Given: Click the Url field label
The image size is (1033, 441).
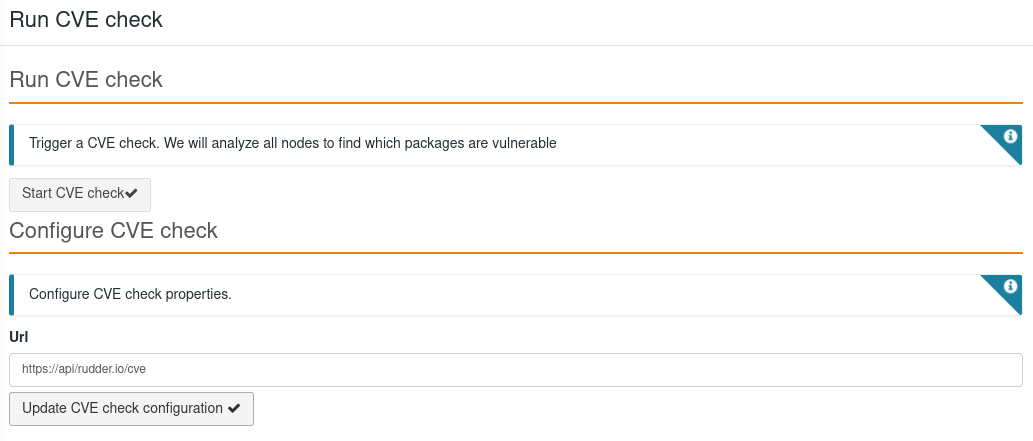Looking at the screenshot, I should pos(19,337).
